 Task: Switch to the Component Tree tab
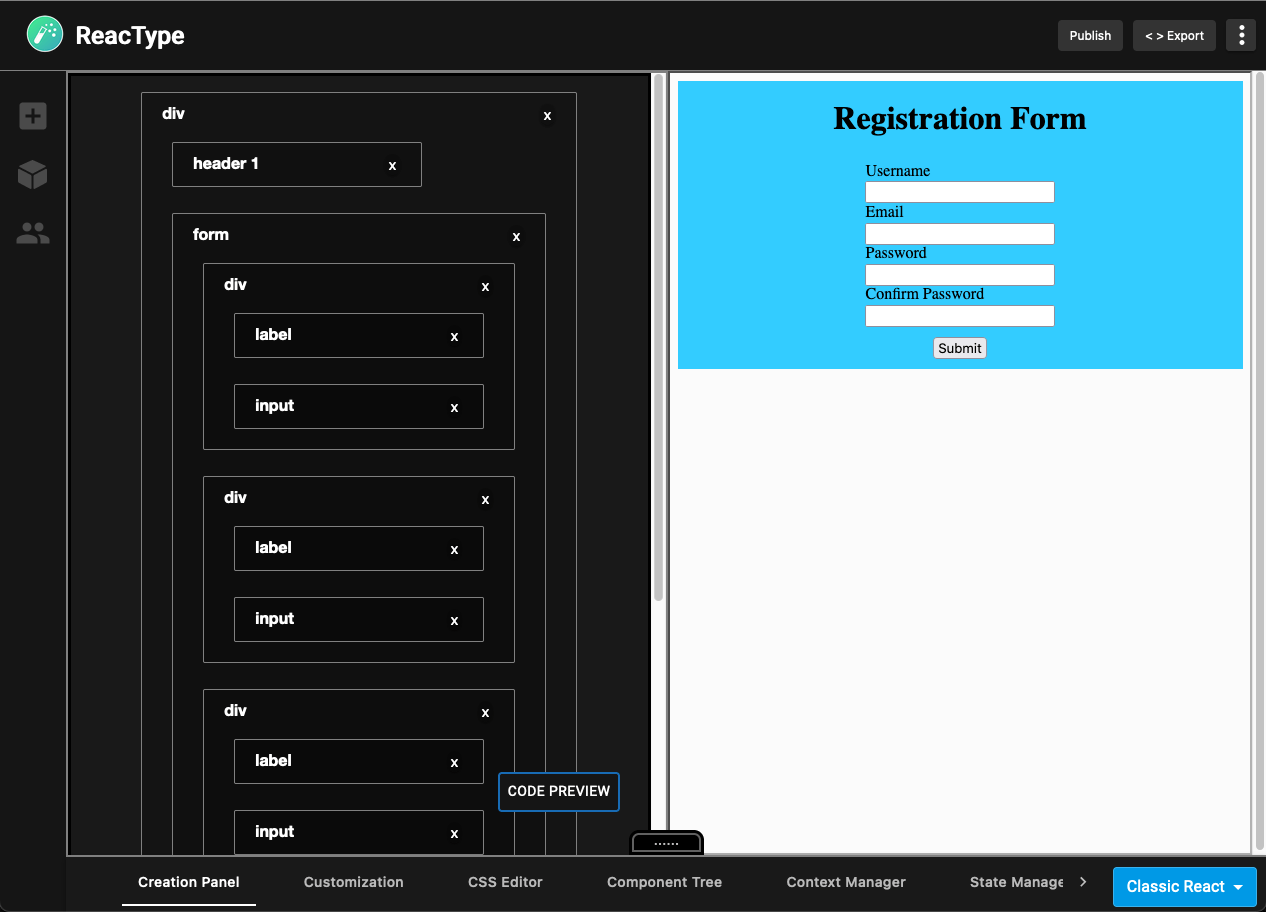(664, 882)
